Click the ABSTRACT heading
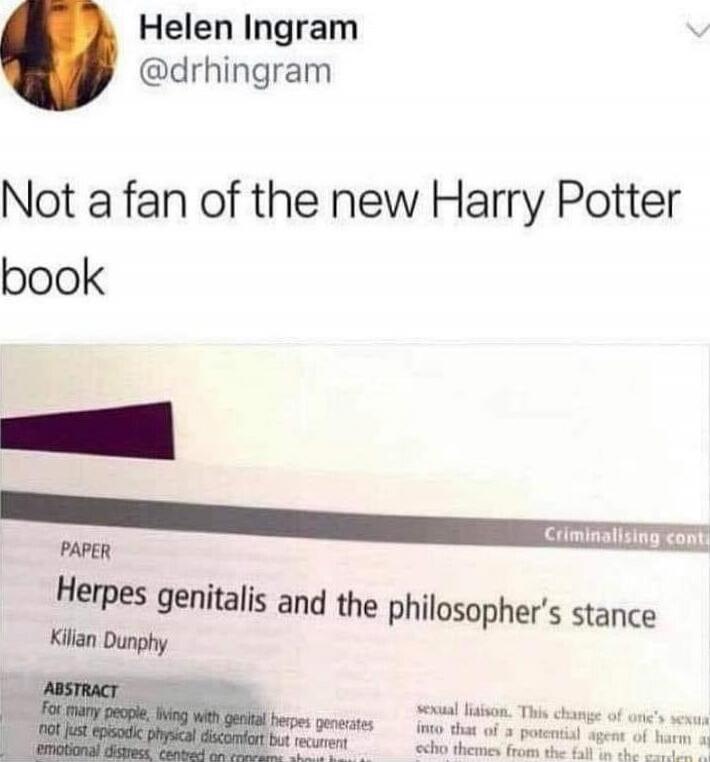 [81, 689]
